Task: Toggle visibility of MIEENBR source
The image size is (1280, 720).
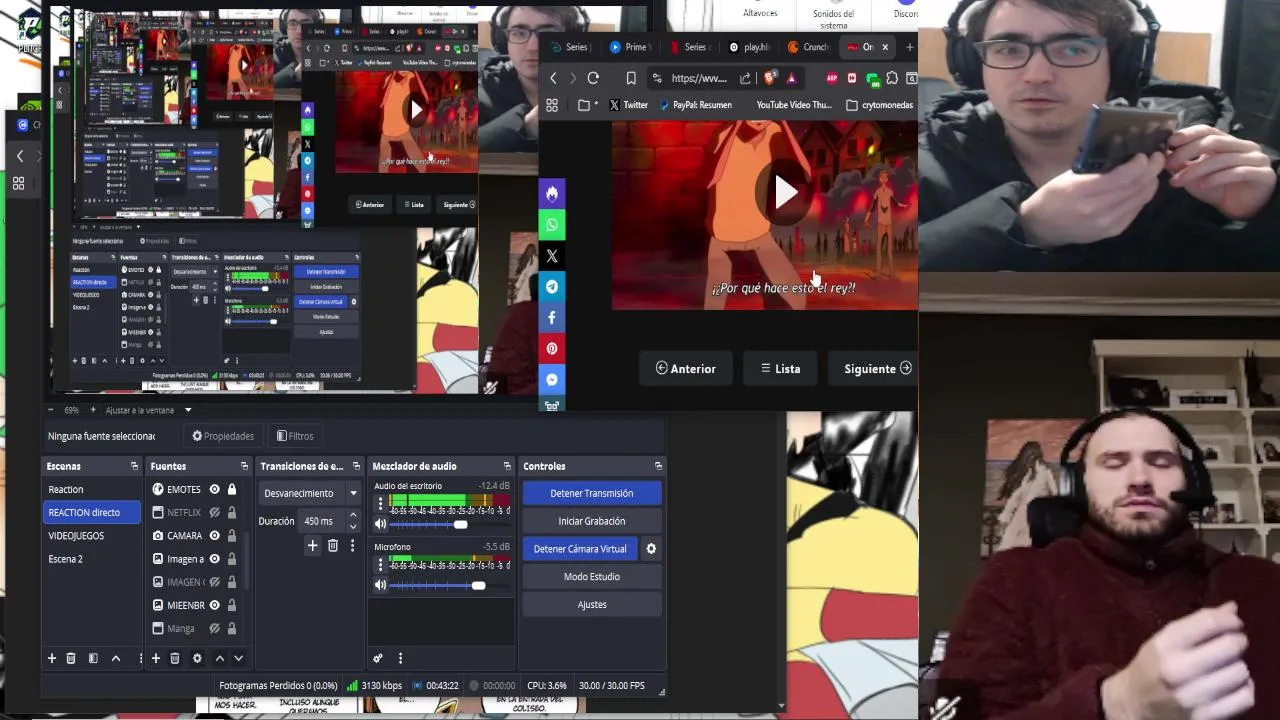Action: pyautogui.click(x=214, y=605)
